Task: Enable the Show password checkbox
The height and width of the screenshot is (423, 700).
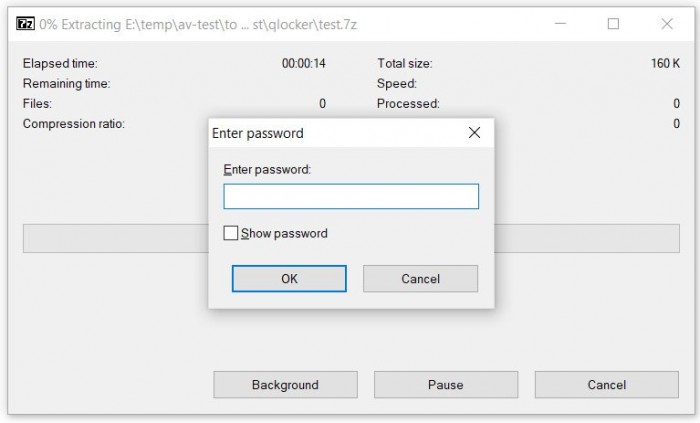Action: click(x=231, y=233)
